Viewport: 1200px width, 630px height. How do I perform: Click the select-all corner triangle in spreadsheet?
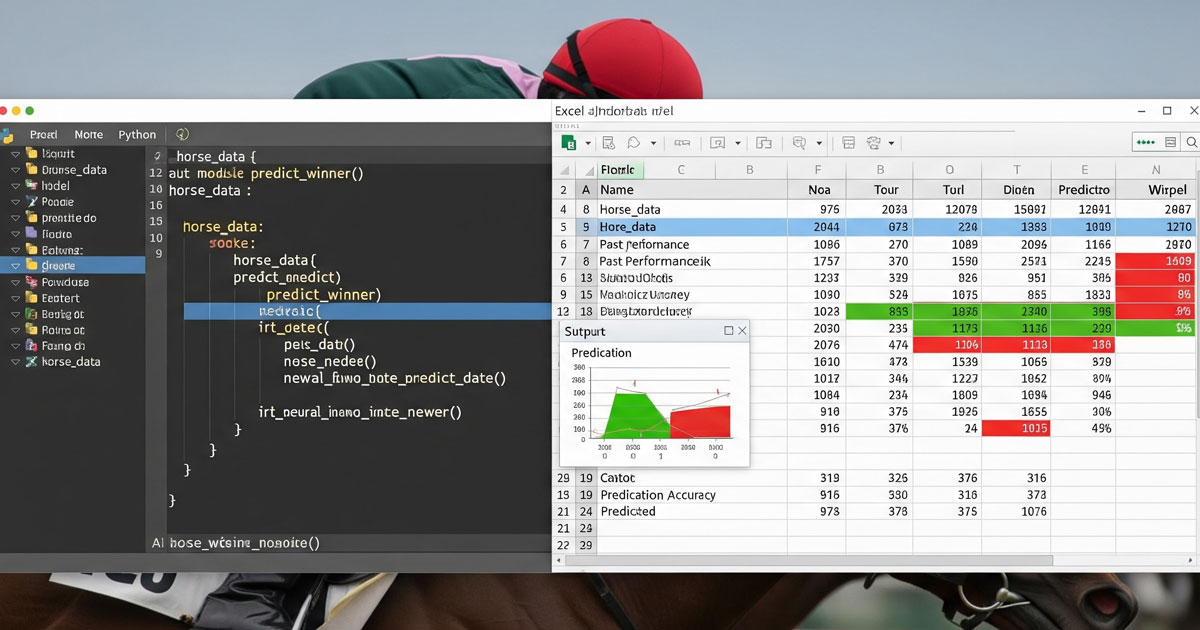point(564,170)
